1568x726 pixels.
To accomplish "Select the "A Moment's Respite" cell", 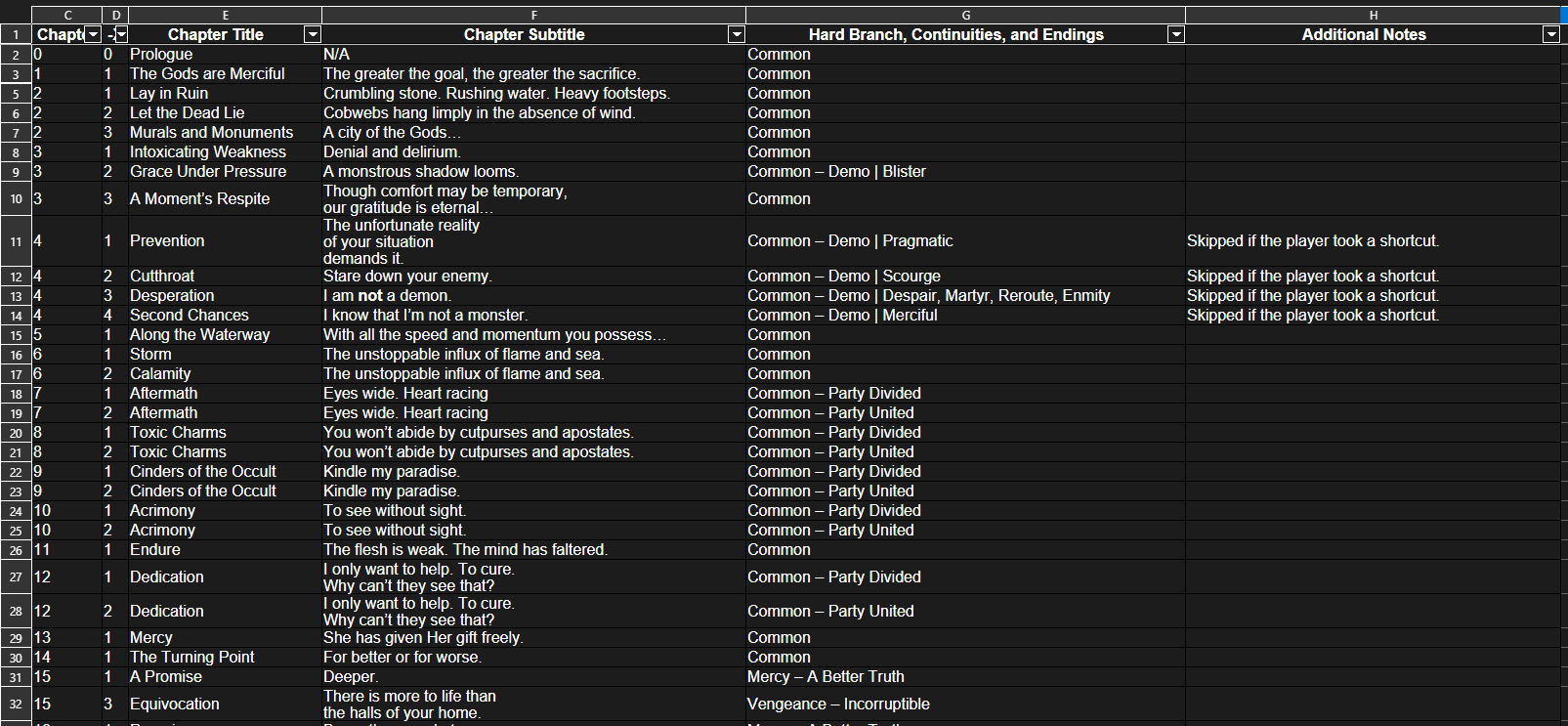I will 226,199.
